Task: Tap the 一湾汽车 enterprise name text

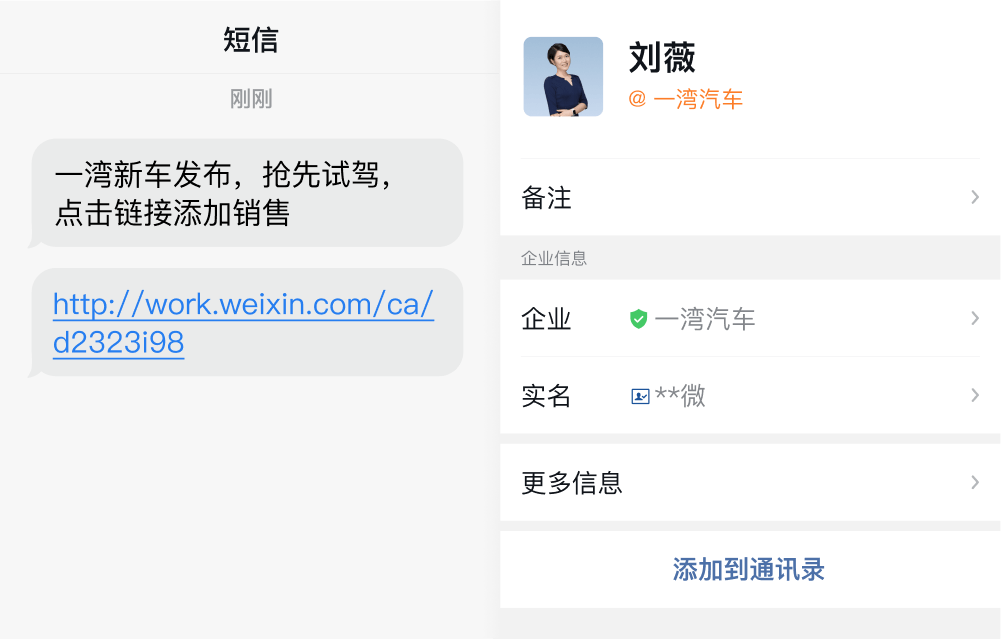Action: pos(705,319)
